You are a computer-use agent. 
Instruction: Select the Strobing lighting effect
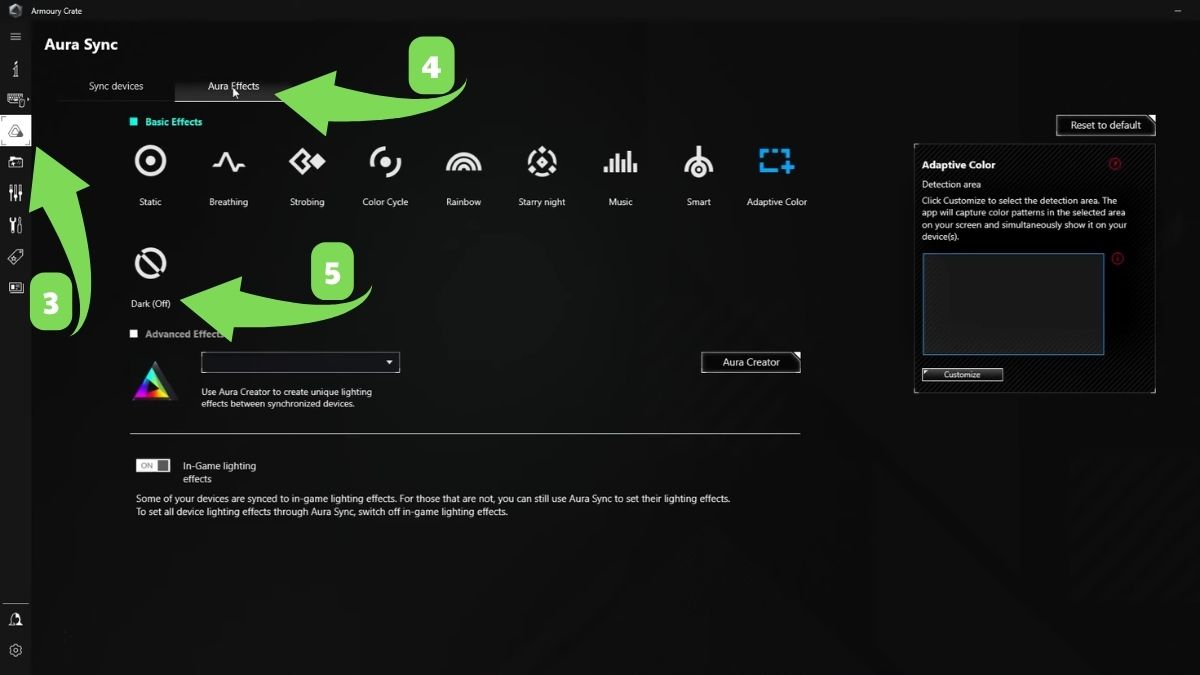[x=307, y=174]
